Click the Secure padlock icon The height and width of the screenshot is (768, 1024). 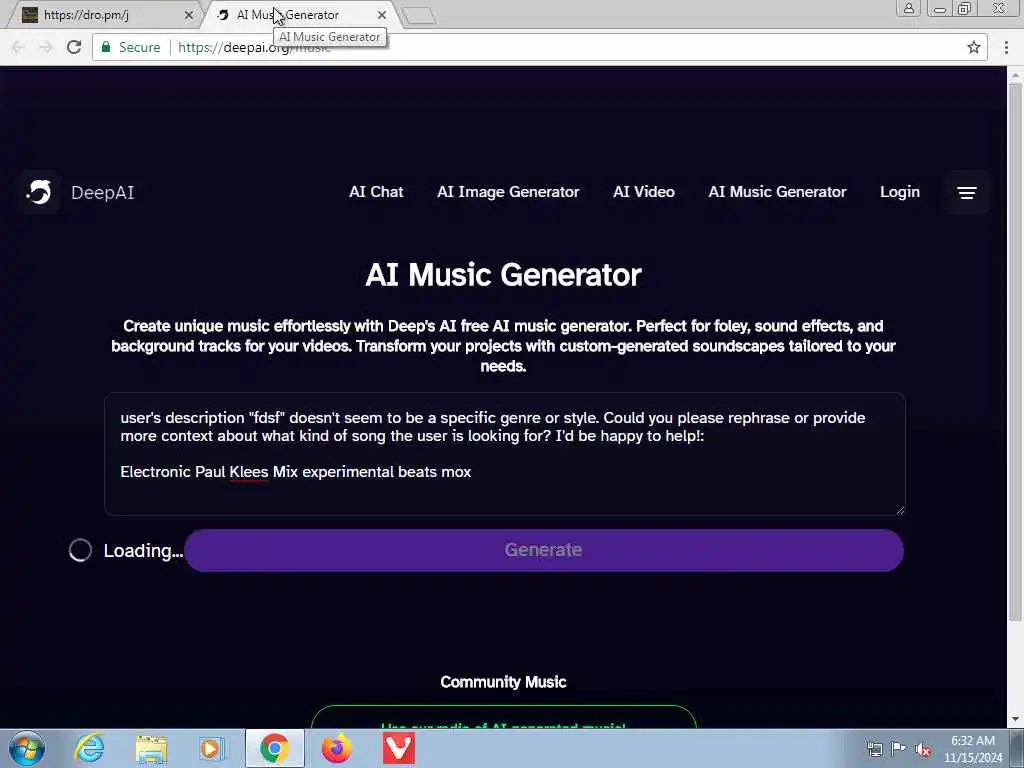tap(106, 47)
